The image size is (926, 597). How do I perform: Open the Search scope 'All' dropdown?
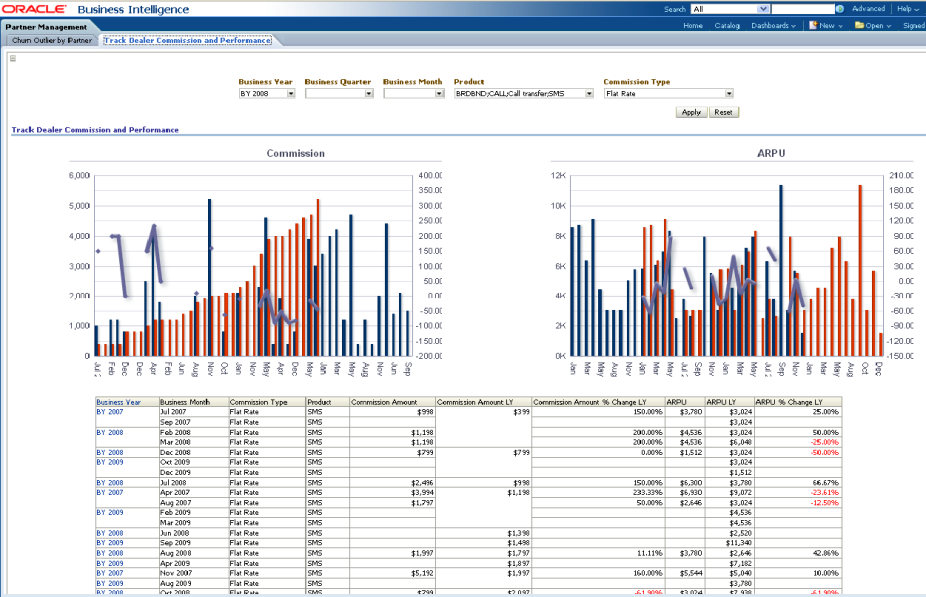763,9
